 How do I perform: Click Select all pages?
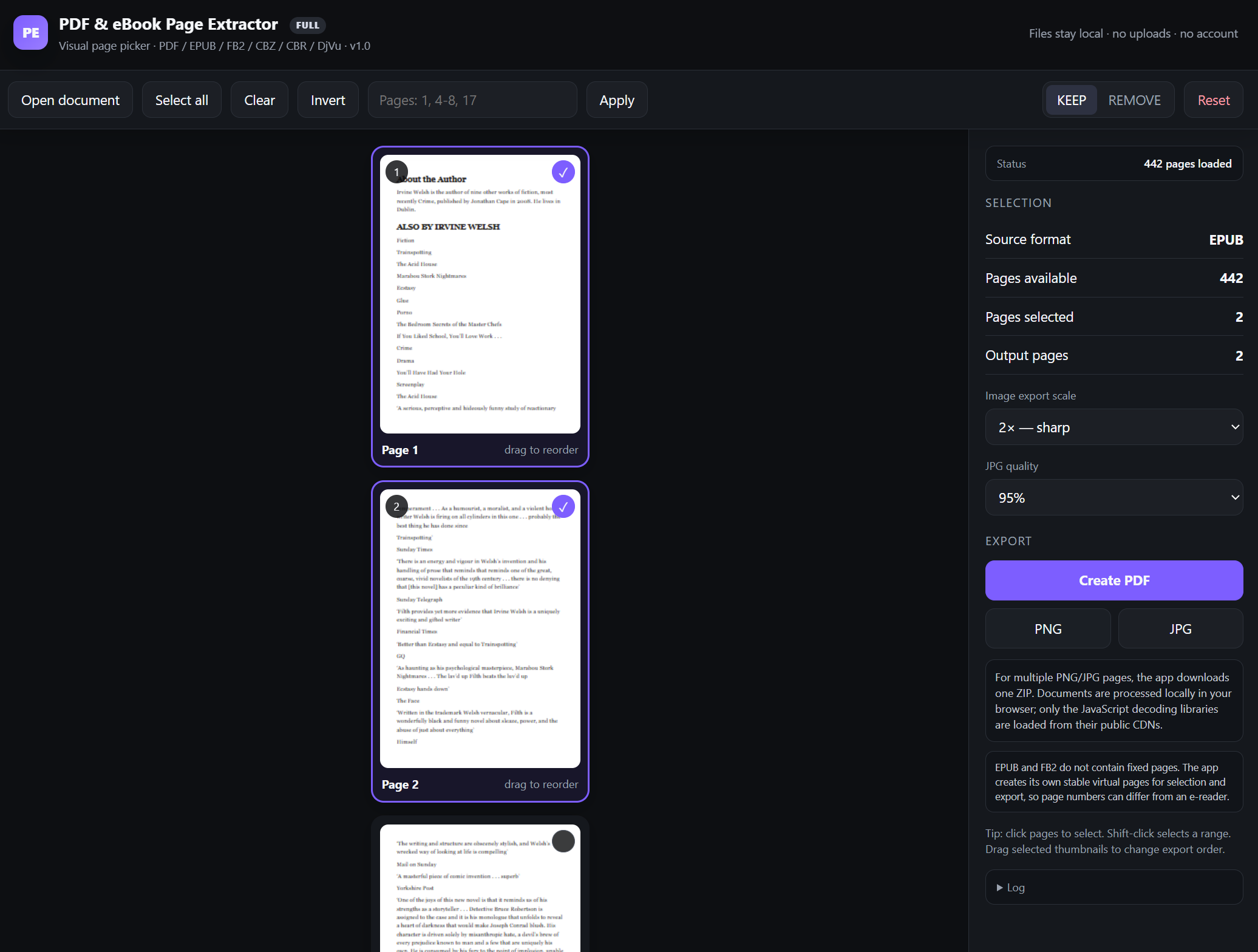[x=182, y=100]
